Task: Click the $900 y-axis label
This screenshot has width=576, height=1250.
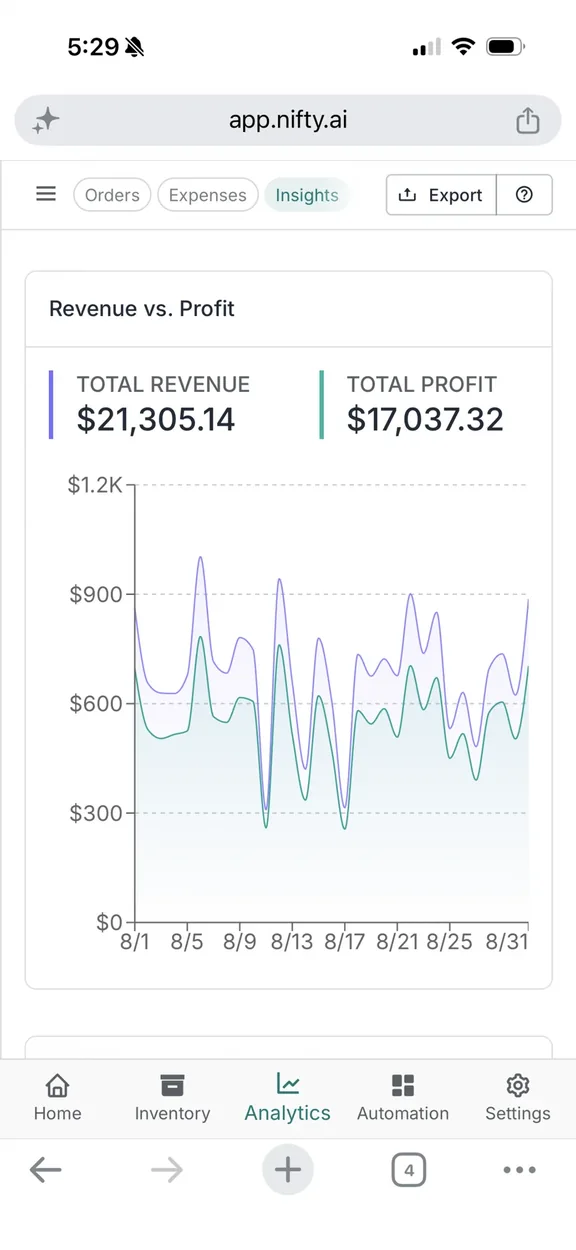Action: click(x=95, y=594)
